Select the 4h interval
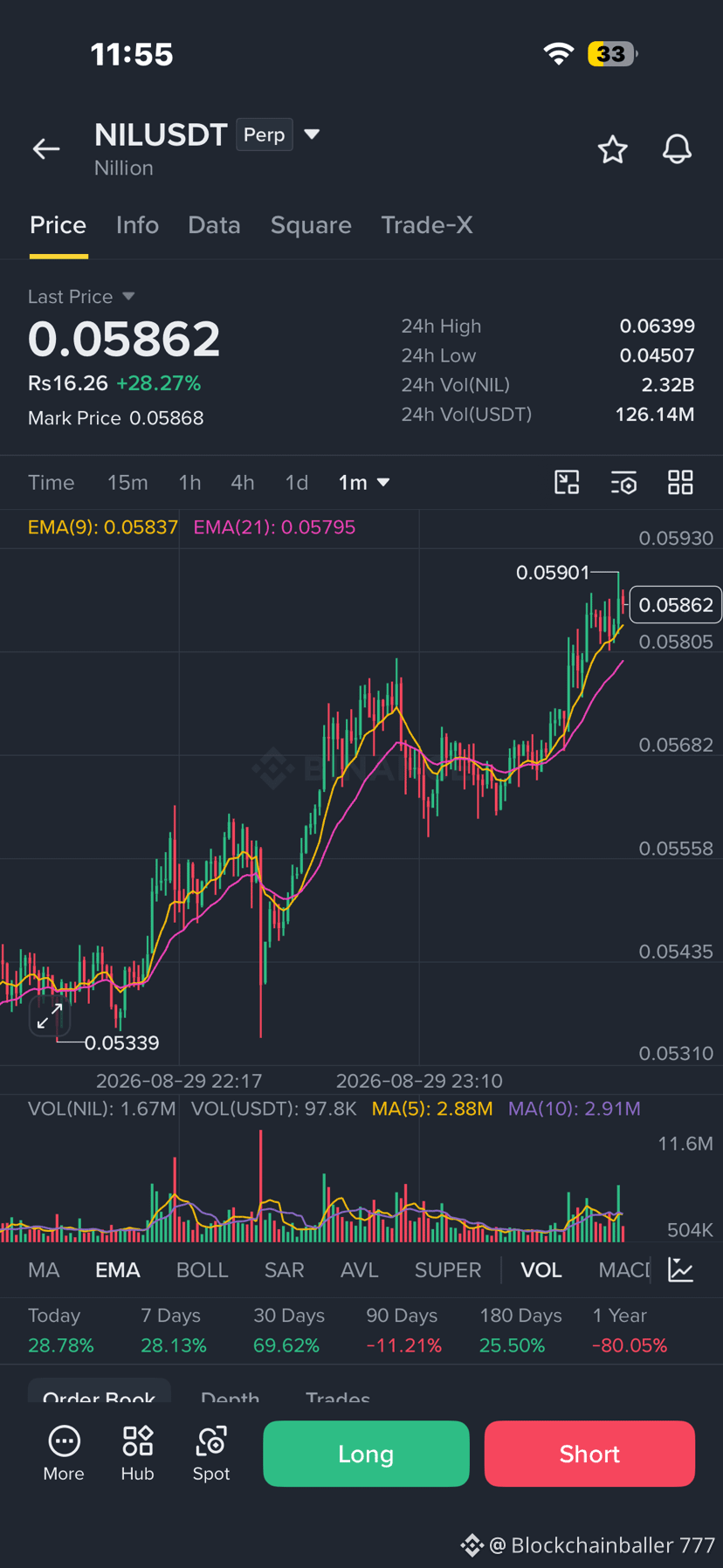 (x=243, y=483)
